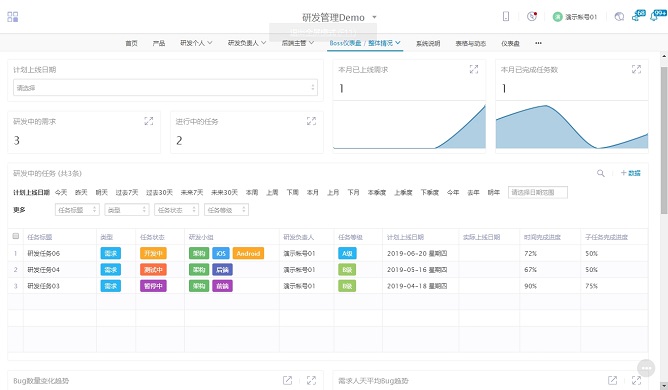The image size is (668, 390).
Task: Expand Bug数量变化趋势 chart to fullscreen
Action: [311, 380]
